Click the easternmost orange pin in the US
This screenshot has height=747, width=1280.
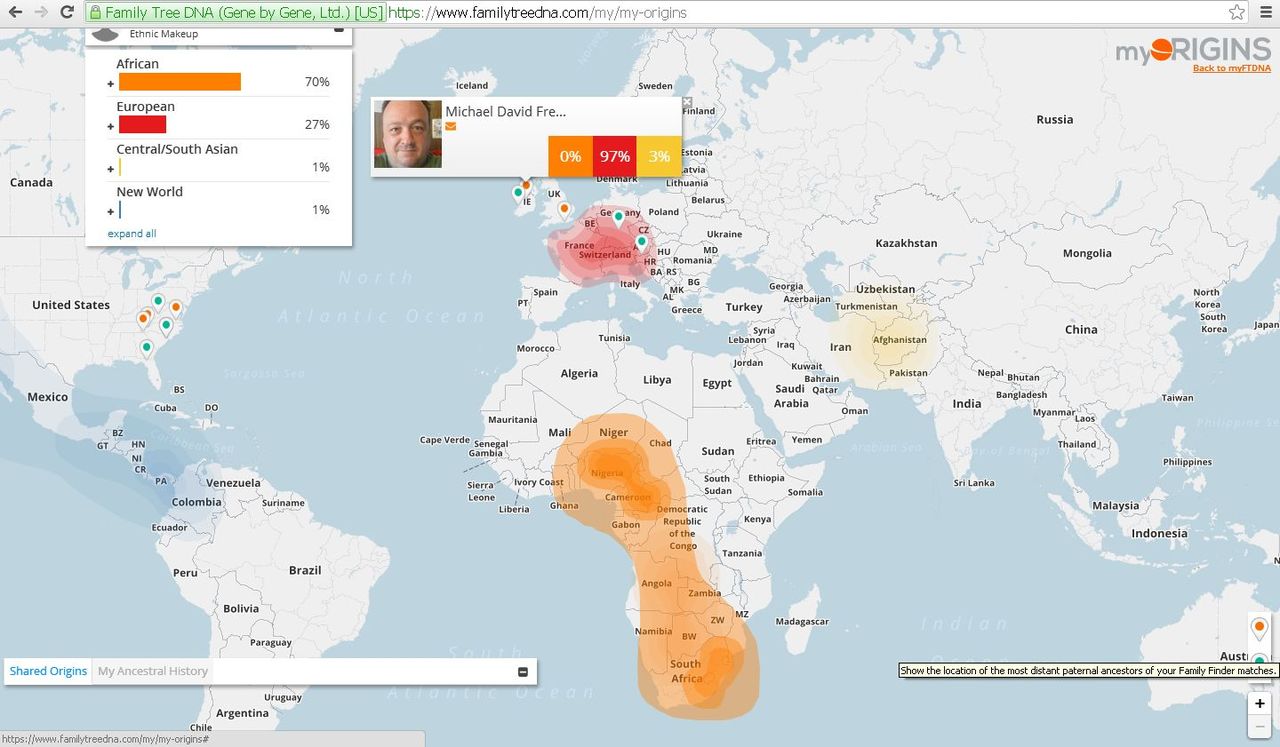tap(176, 308)
